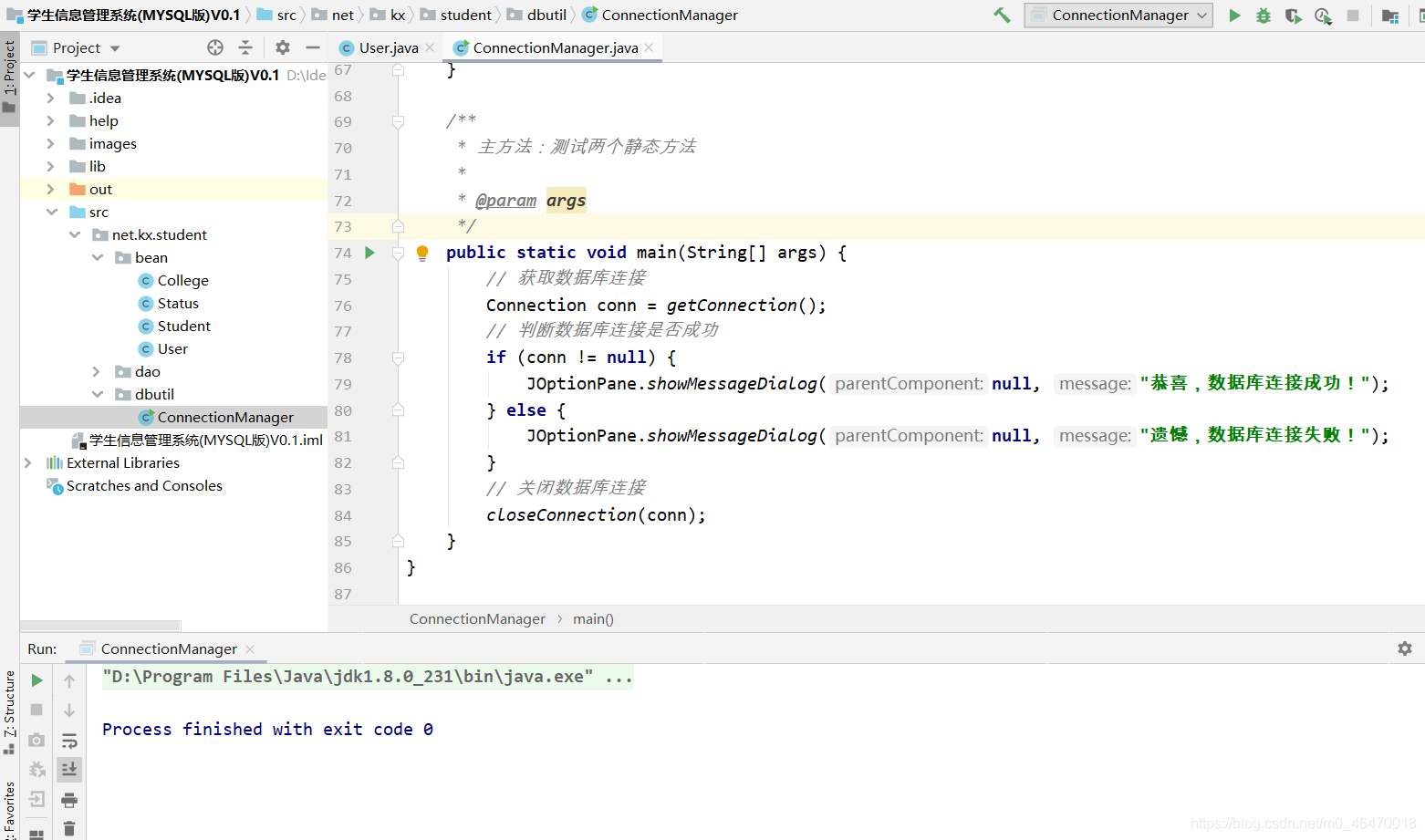Viewport: 1425px width, 840px height.
Task: Expand the help folder
Action: pyautogui.click(x=51, y=120)
